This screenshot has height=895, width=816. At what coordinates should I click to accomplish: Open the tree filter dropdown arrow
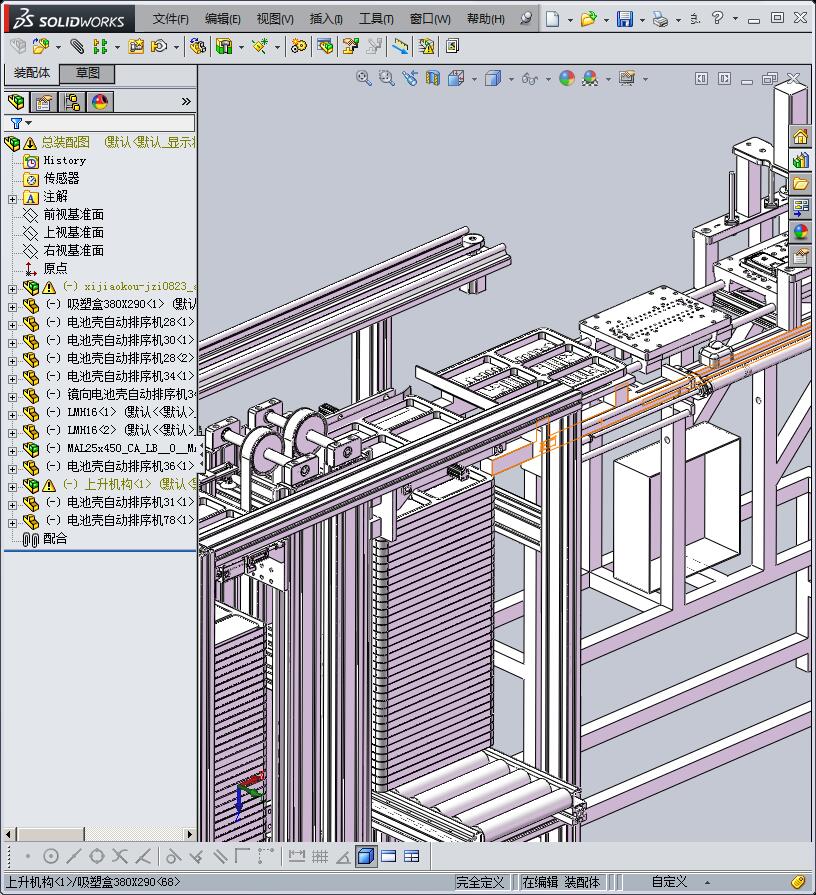pos(30,124)
